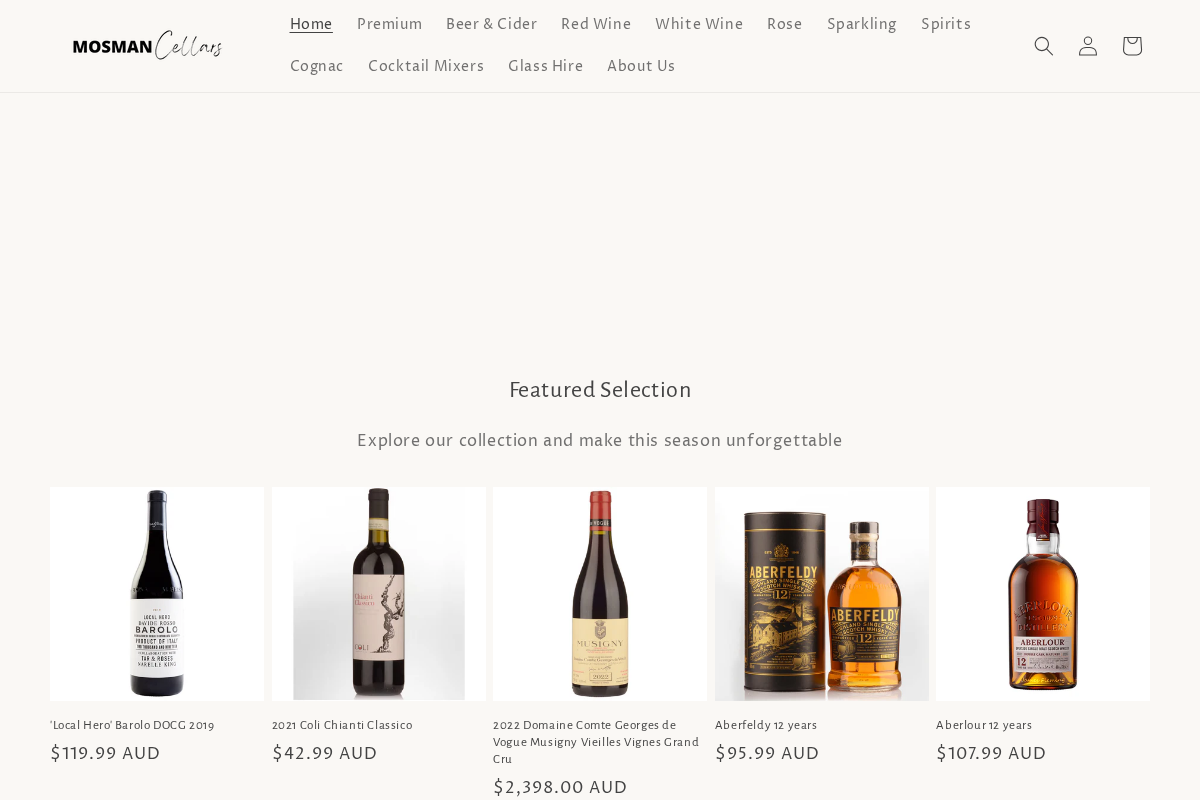
Task: Select the Glass Hire option
Action: [545, 66]
